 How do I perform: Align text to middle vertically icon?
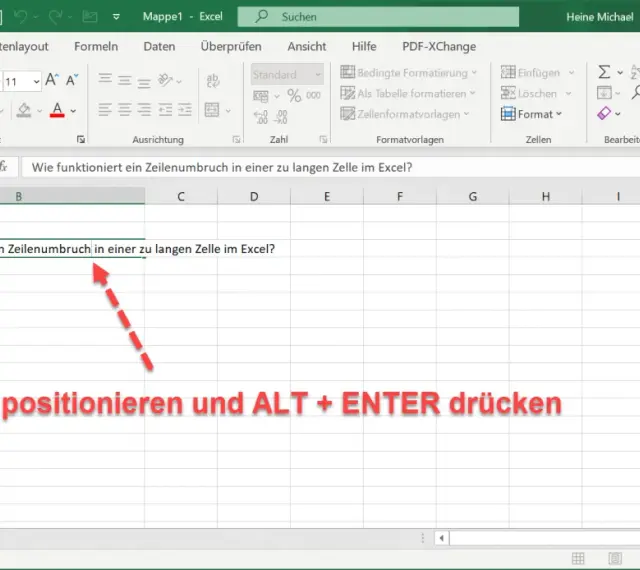[124, 80]
